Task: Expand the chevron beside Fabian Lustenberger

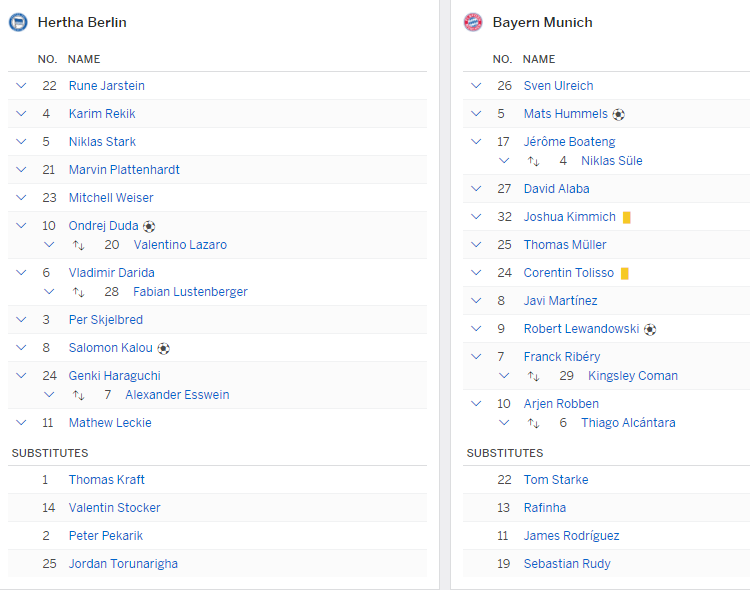Action: pos(49,291)
